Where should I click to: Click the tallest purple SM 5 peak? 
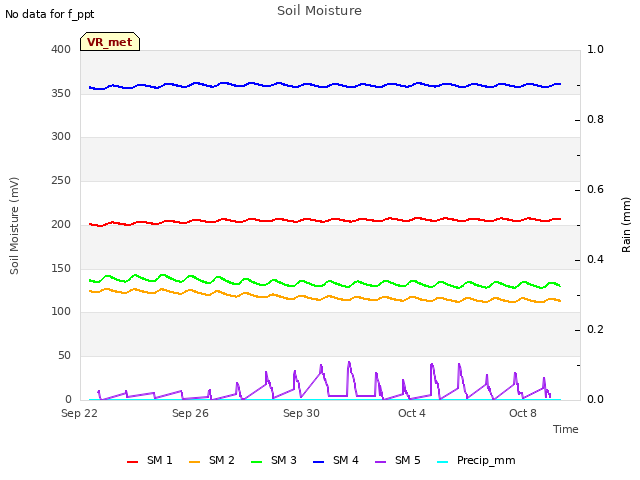coord(349,362)
